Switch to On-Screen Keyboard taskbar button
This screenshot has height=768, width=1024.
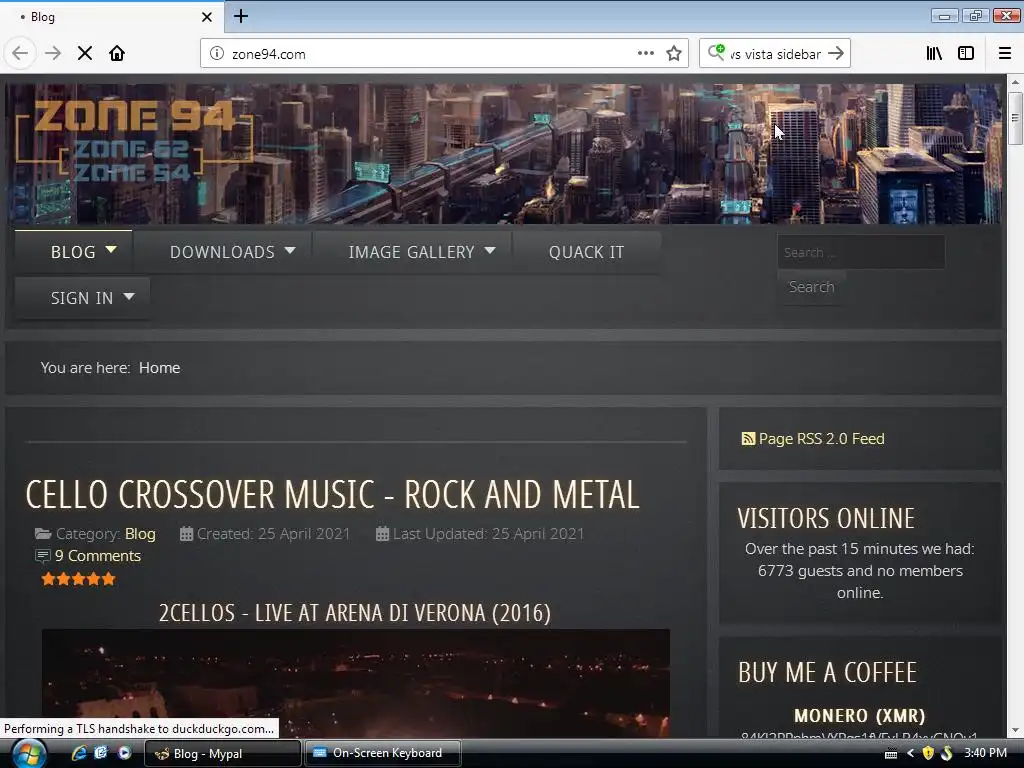click(383, 754)
